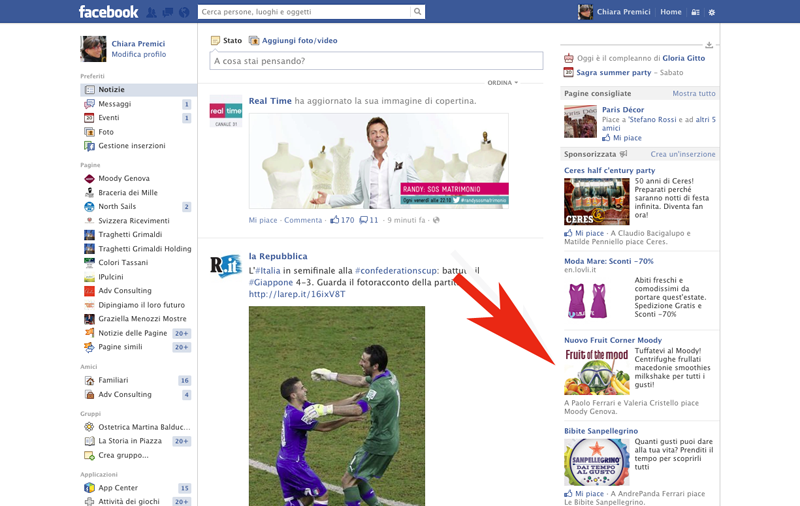Screen dimensions: 800x506
Task: Click the facebook logo
Action: [x=108, y=12]
